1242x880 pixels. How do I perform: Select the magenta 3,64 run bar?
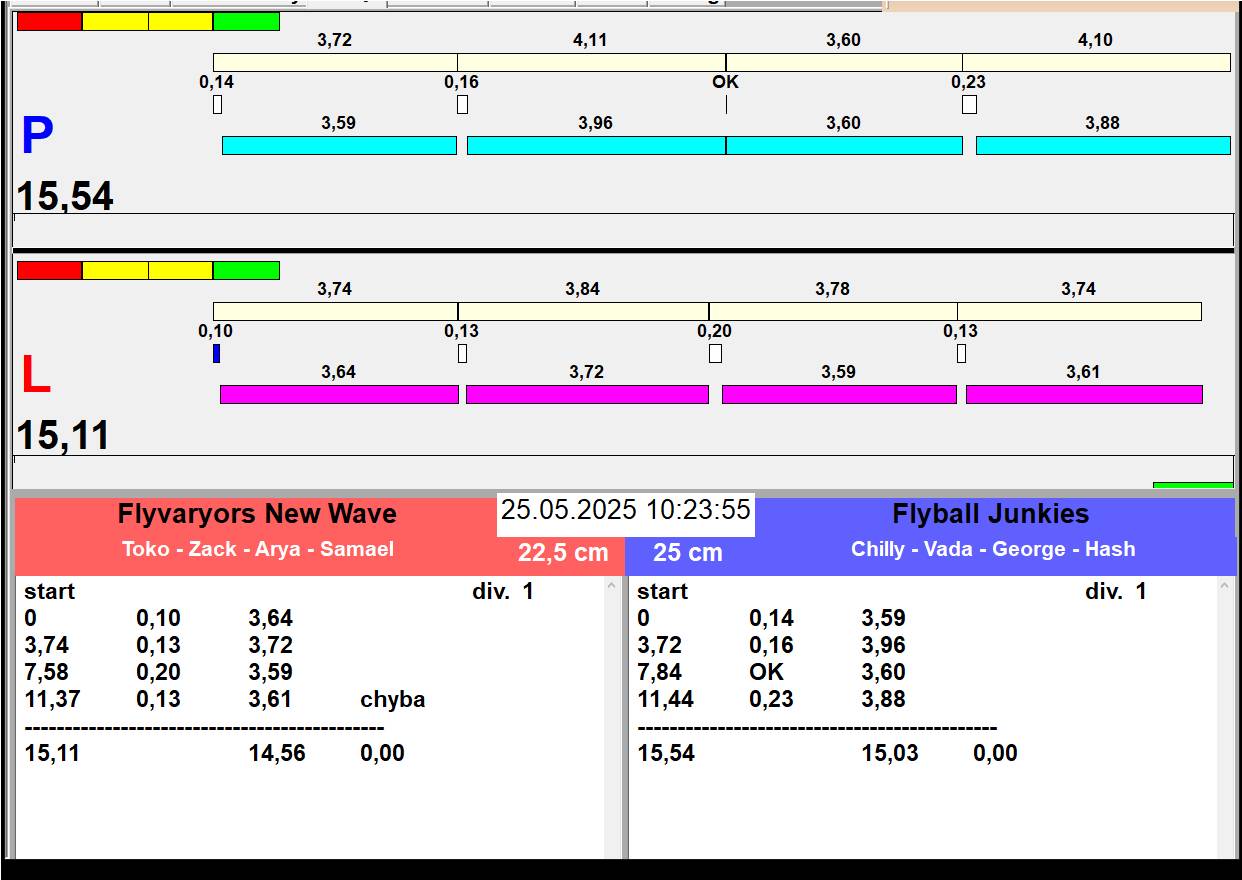339,394
